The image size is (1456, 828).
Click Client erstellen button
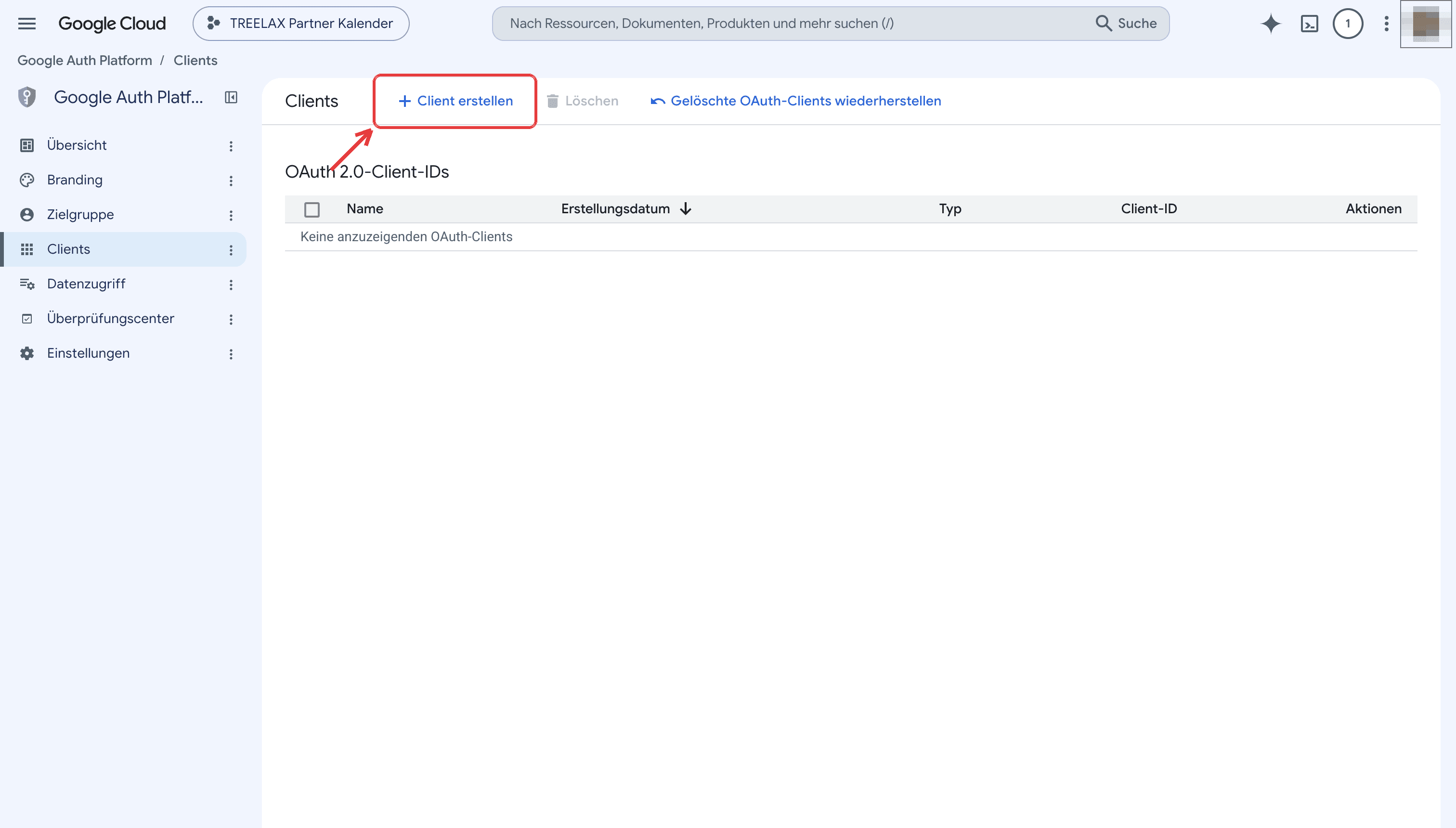click(x=455, y=101)
